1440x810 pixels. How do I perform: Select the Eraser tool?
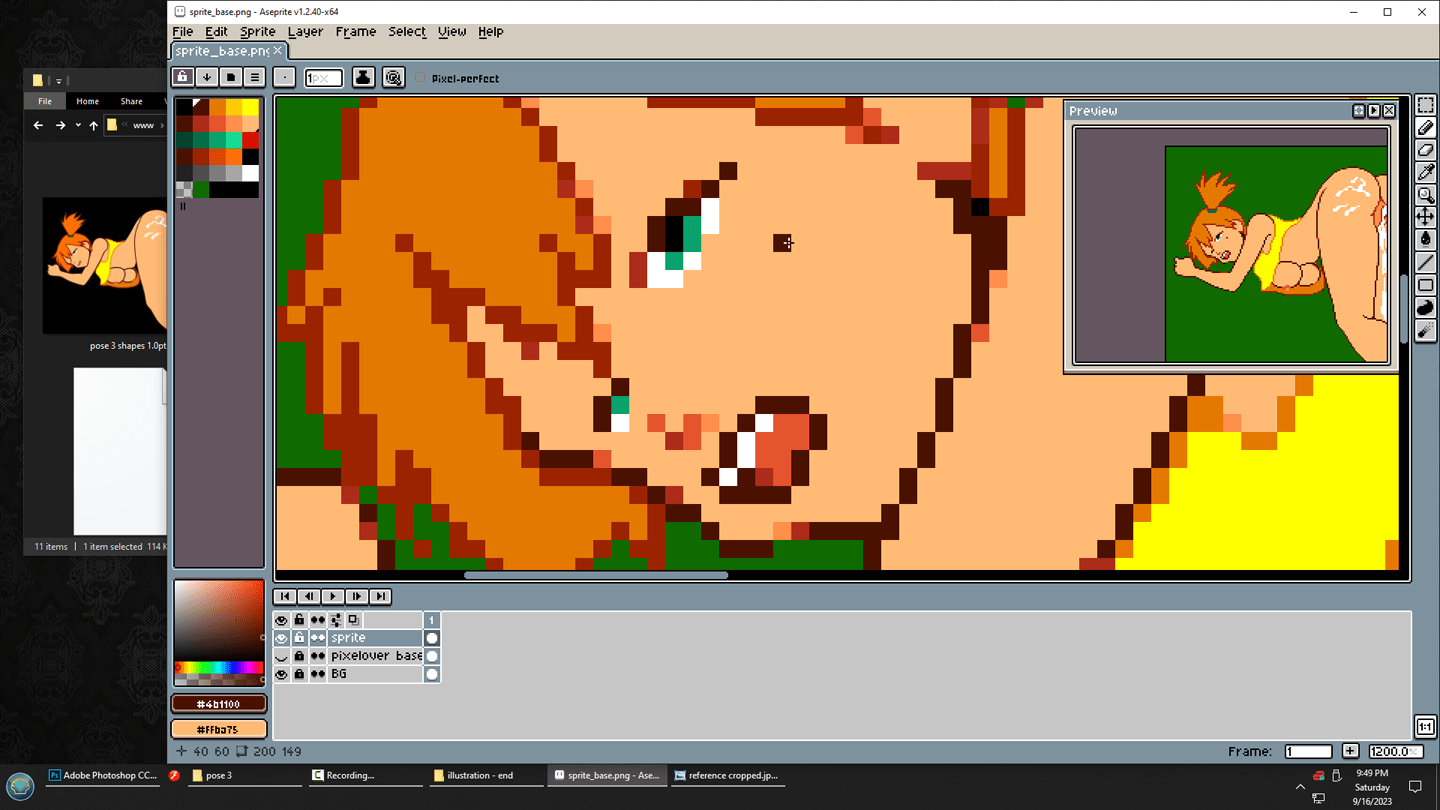point(1426,150)
